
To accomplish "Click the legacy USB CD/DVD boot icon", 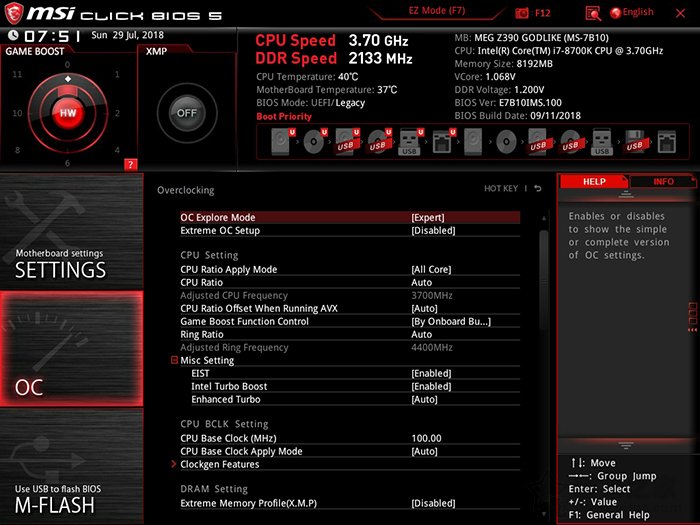I will pos(571,142).
